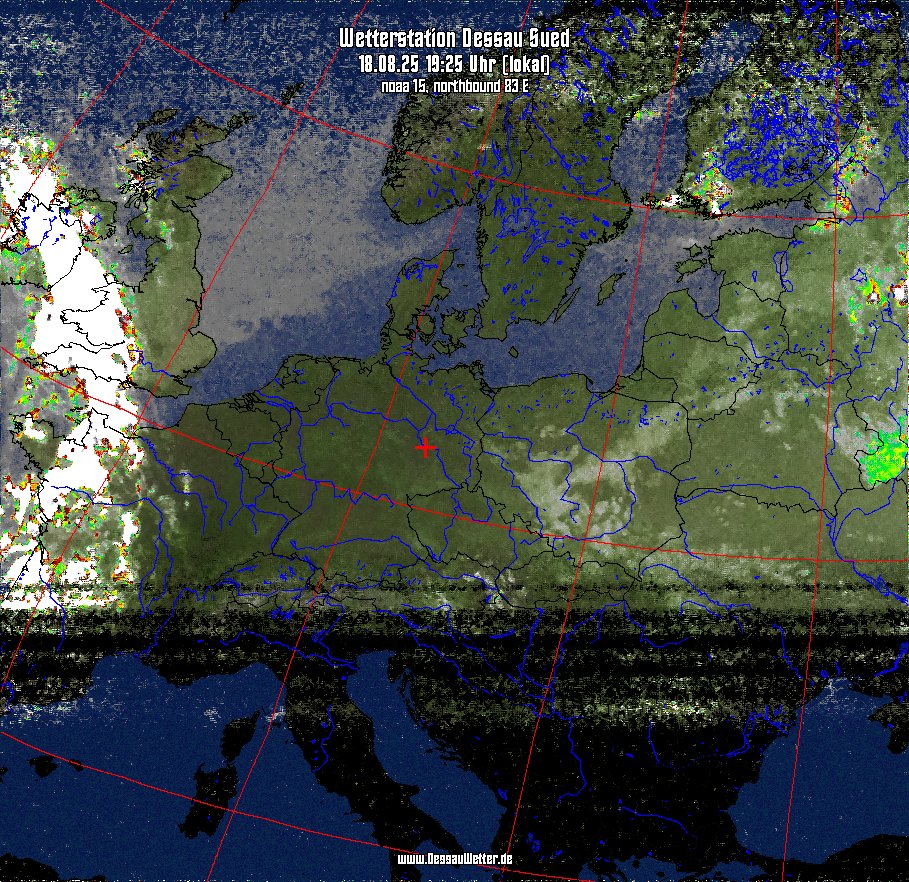
Task: Click the 'Wetterstation Dessau Sued' title text
Action: pos(454,38)
